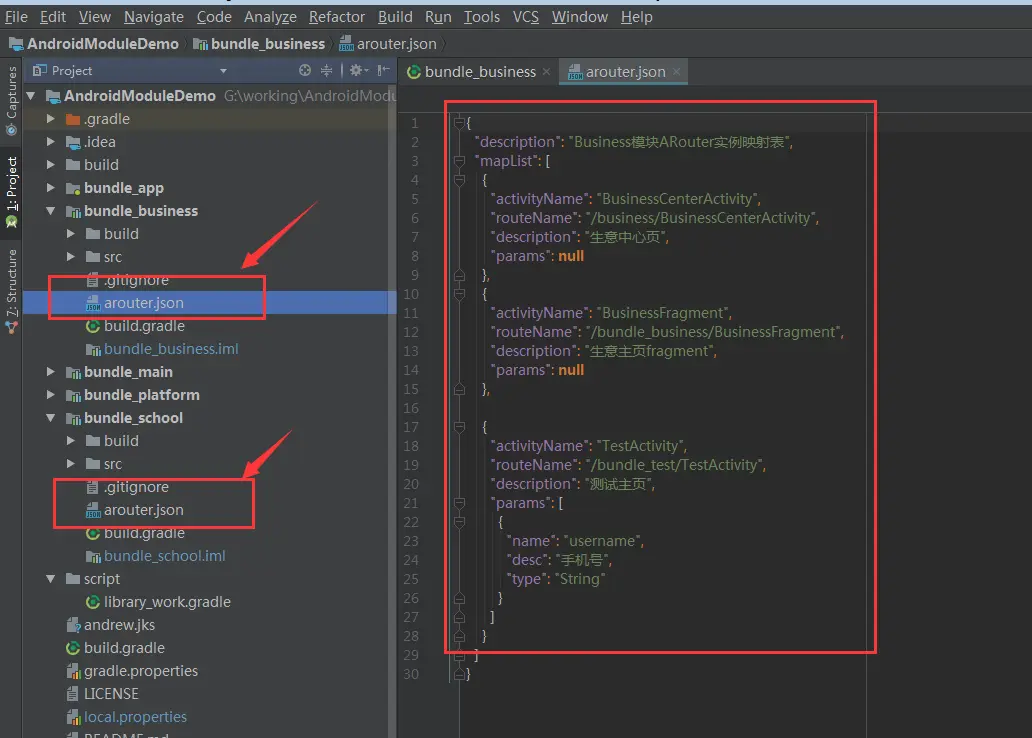Expand src folder under bundle_business

(71, 257)
